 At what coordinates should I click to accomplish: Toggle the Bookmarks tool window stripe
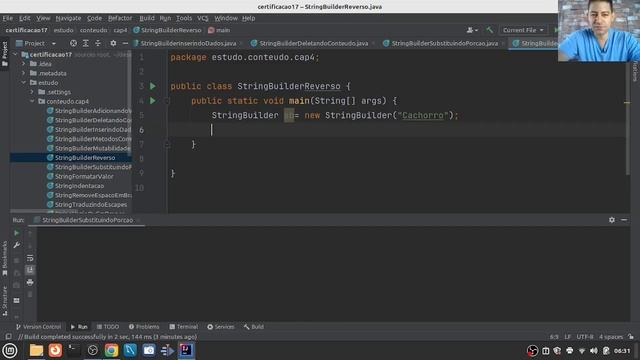pyautogui.click(x=4, y=258)
